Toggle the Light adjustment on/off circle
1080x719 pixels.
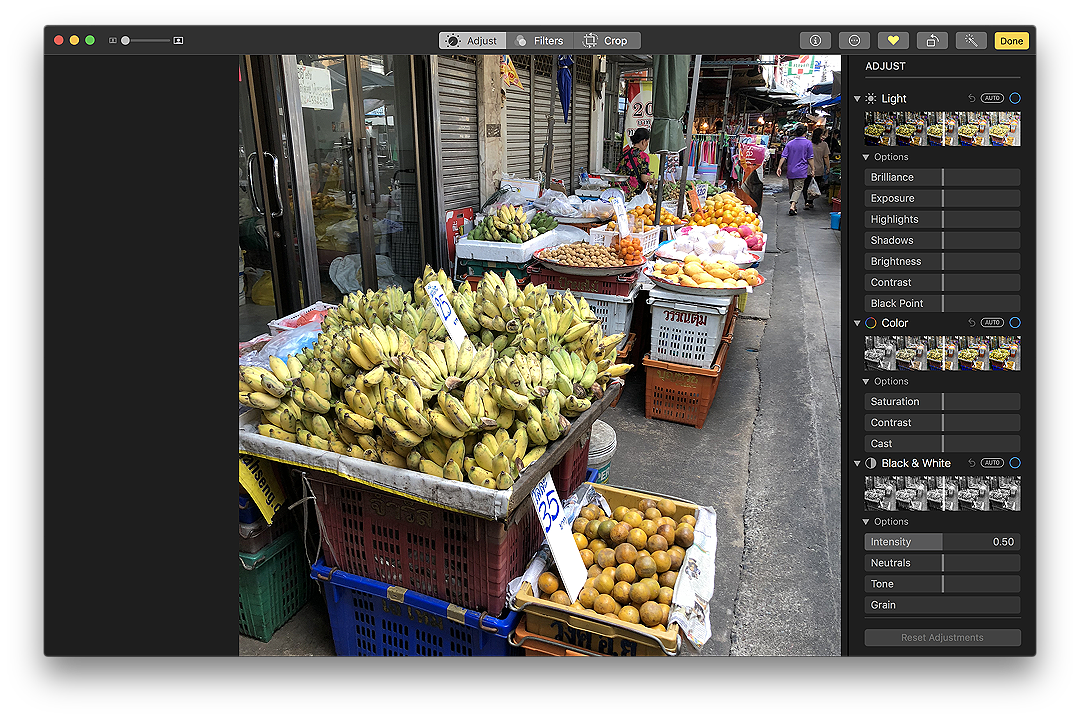1015,98
